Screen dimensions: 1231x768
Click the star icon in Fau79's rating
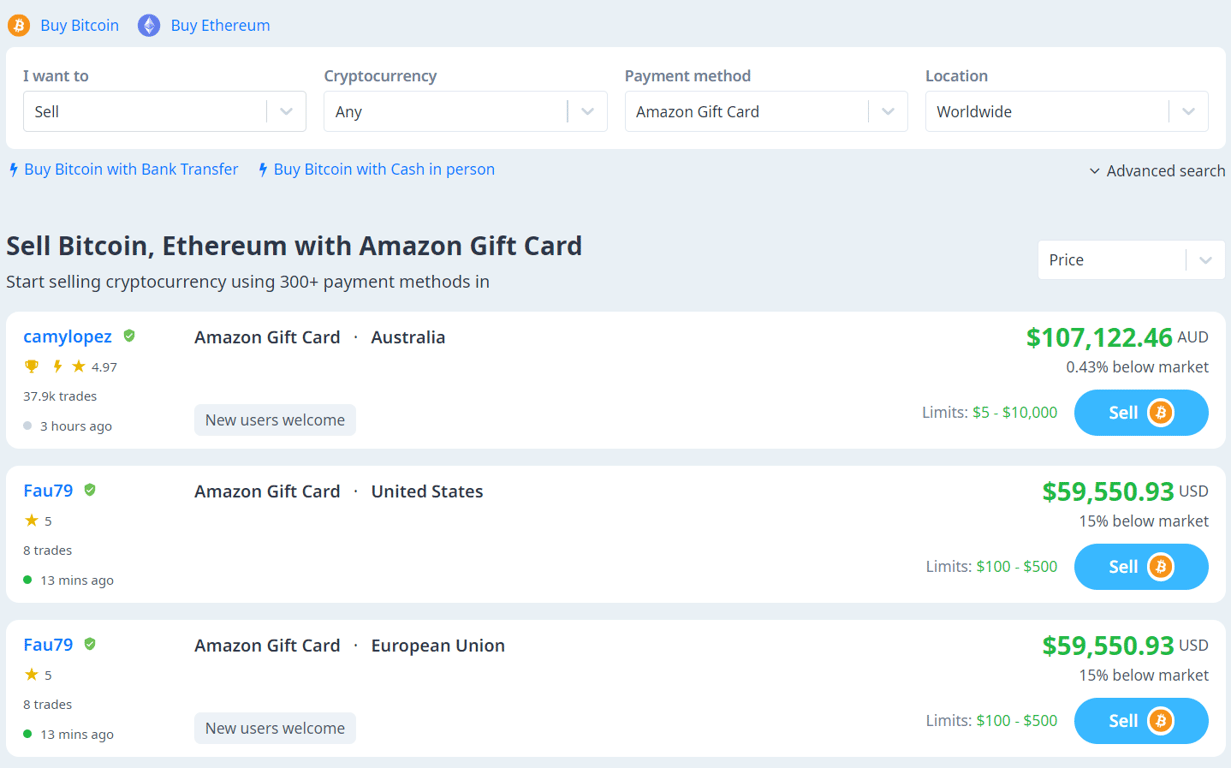click(30, 520)
